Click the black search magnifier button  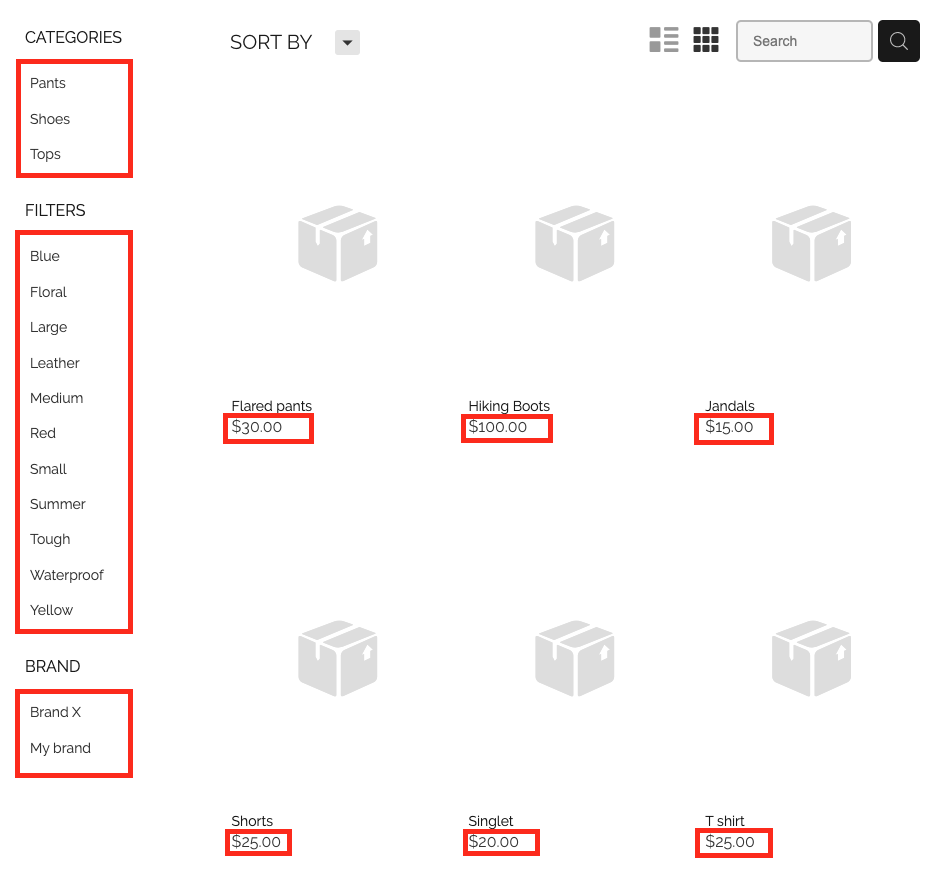pos(898,41)
